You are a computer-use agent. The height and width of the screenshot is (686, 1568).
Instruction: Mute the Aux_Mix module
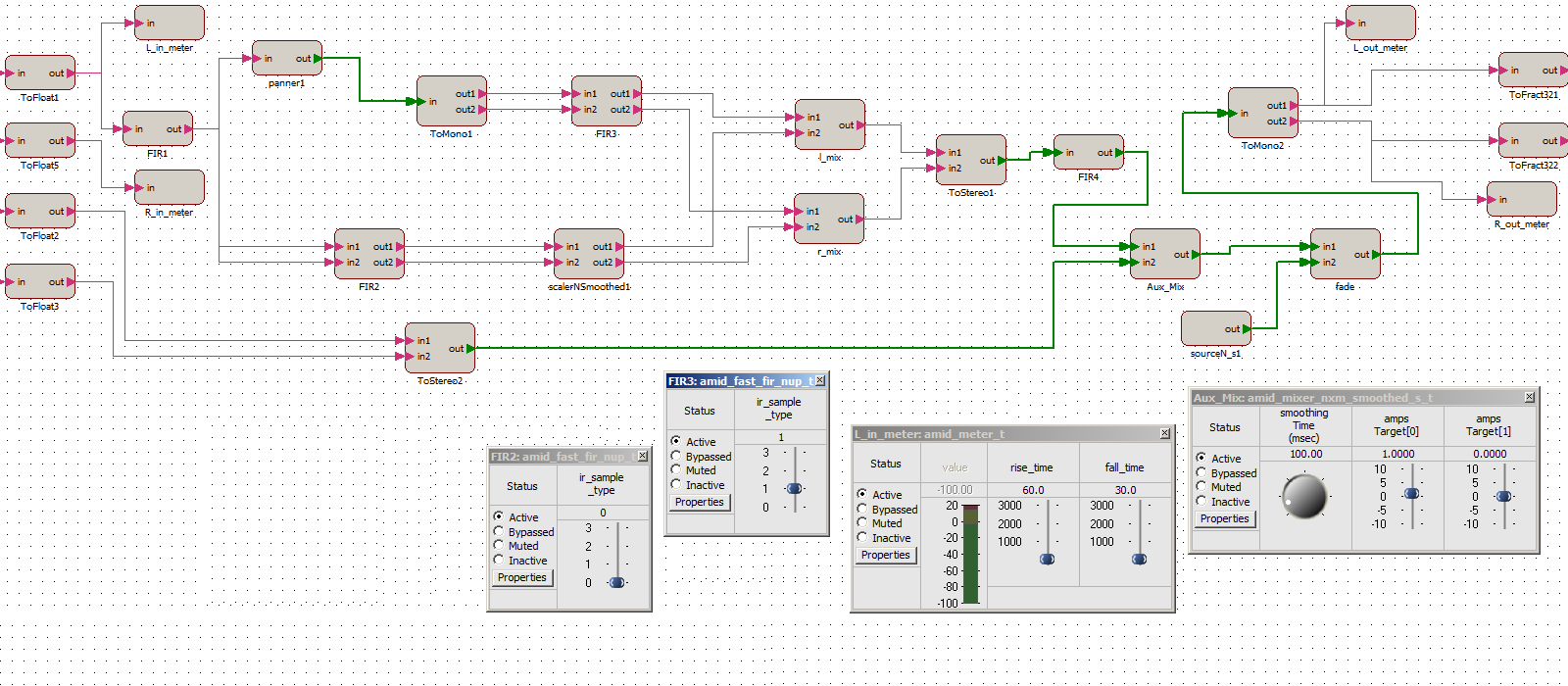pos(1200,487)
